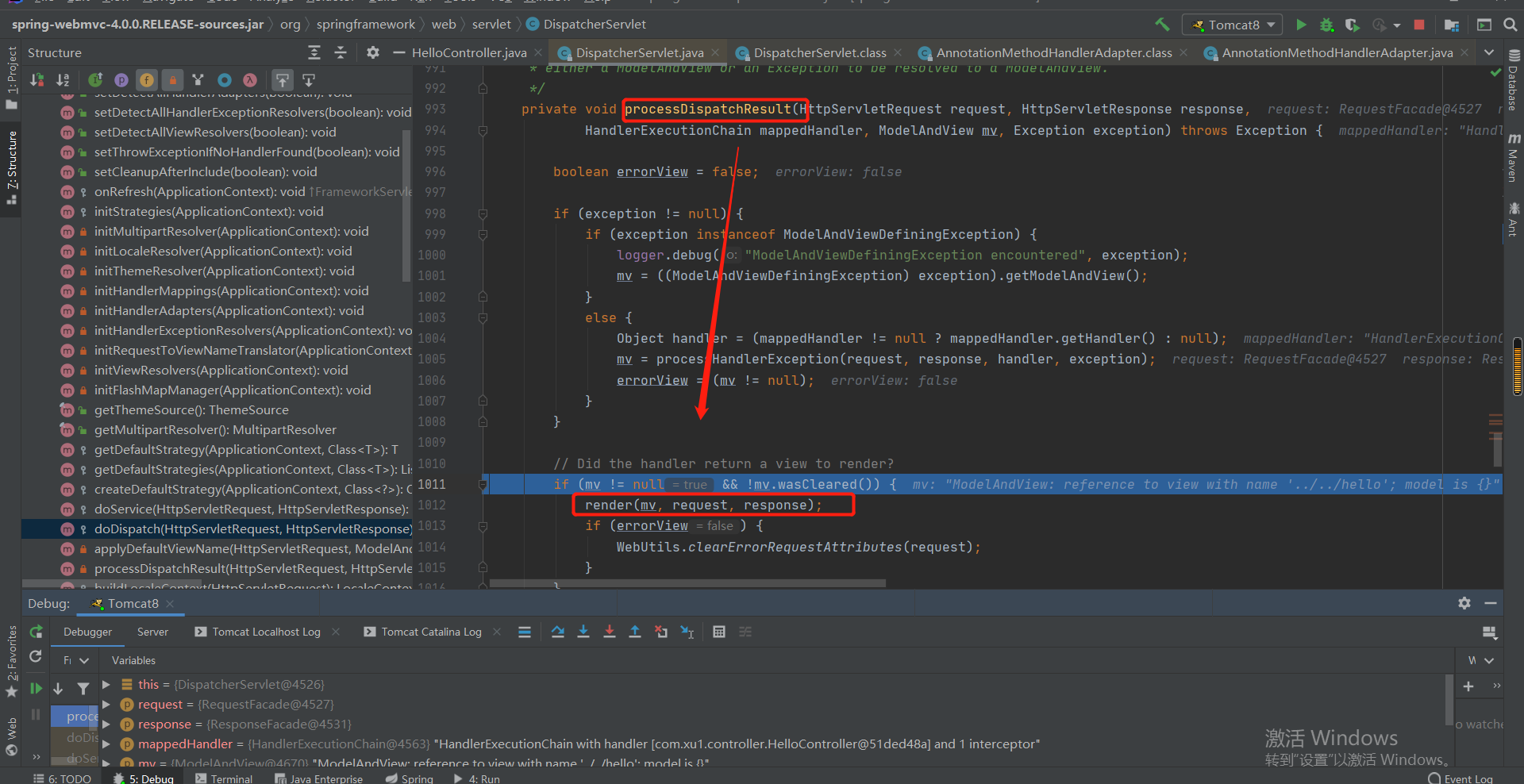Click Run to Cursor debugger icon

coord(687,632)
